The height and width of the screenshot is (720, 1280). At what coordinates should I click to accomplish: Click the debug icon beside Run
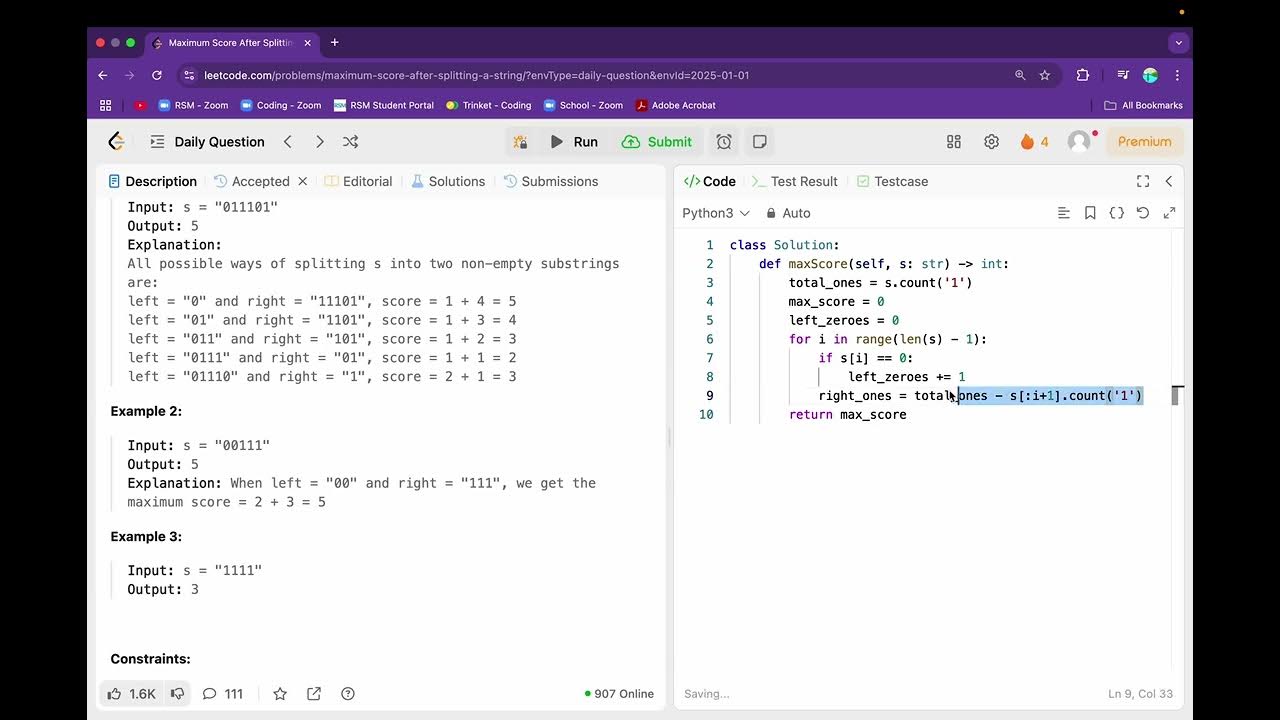[x=520, y=142]
